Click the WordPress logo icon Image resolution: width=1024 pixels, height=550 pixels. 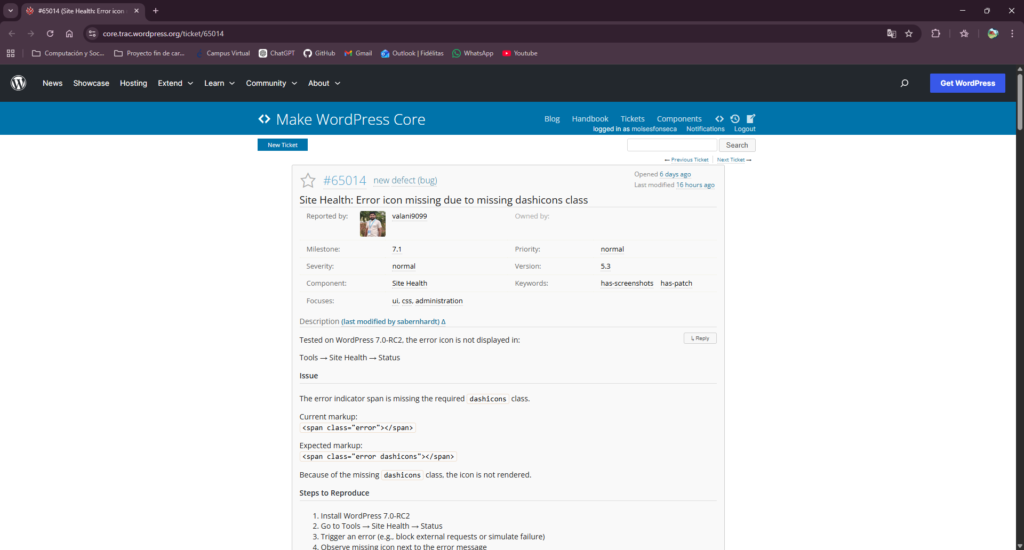click(x=18, y=83)
